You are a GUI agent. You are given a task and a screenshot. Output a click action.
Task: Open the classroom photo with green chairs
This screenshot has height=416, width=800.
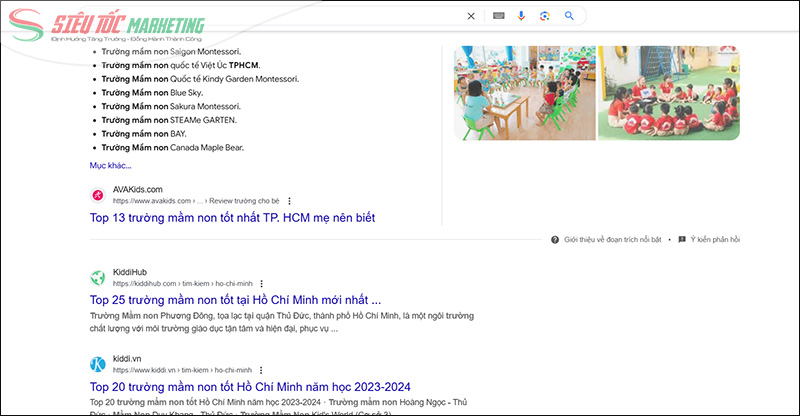coord(523,92)
